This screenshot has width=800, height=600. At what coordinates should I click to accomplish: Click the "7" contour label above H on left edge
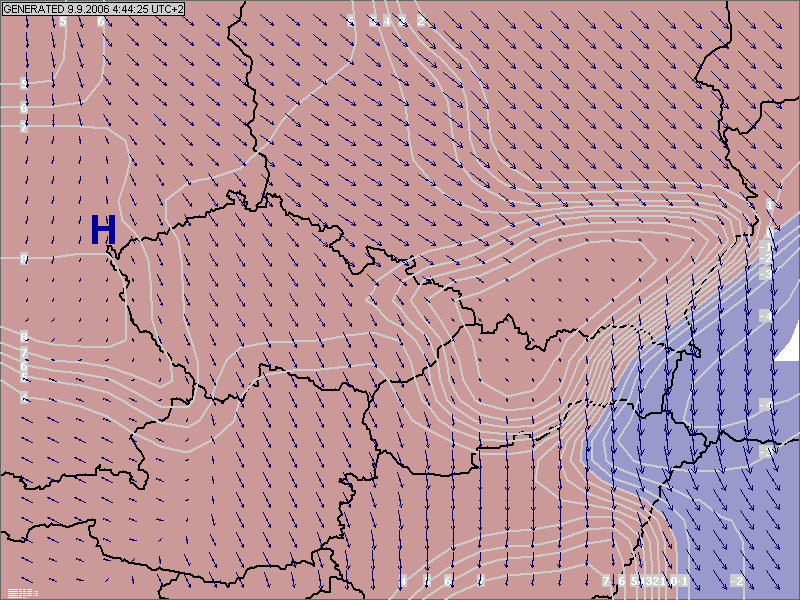[x=24, y=127]
